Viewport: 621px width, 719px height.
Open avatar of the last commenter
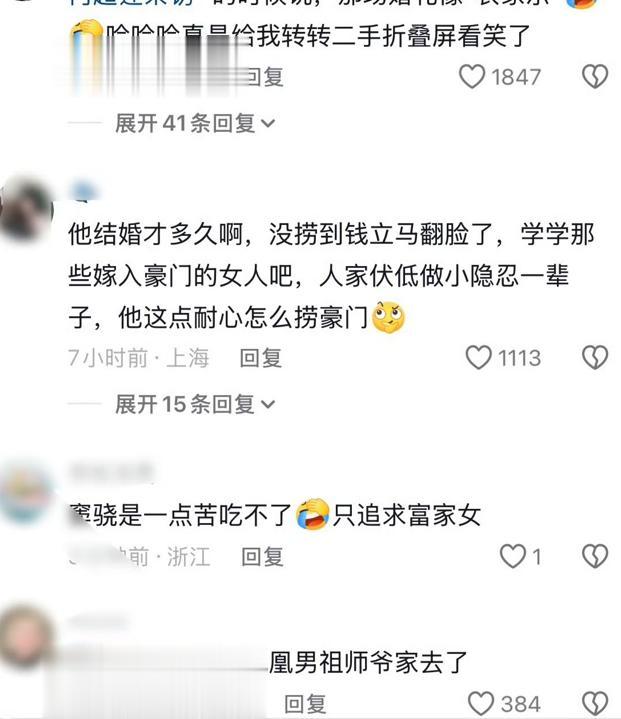click(x=26, y=638)
